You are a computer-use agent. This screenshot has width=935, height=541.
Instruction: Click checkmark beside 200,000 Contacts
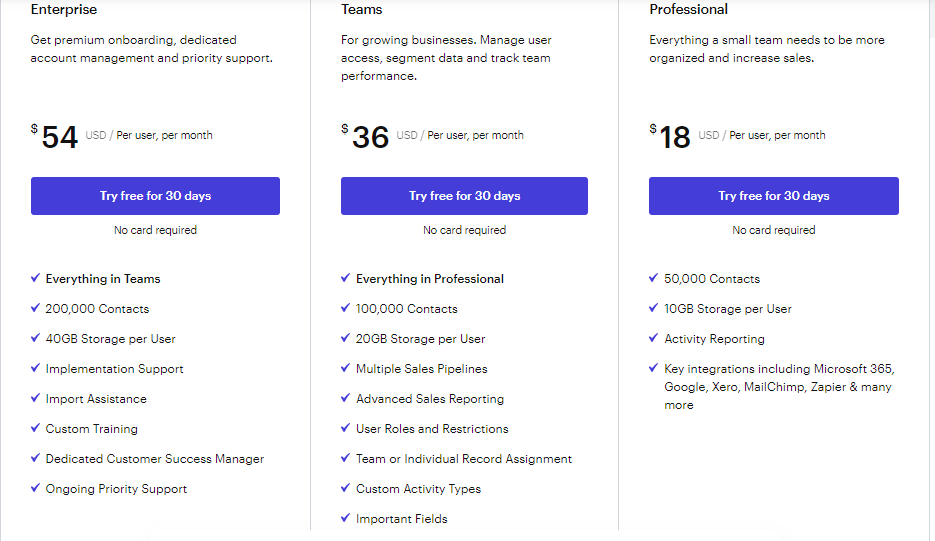(x=35, y=308)
